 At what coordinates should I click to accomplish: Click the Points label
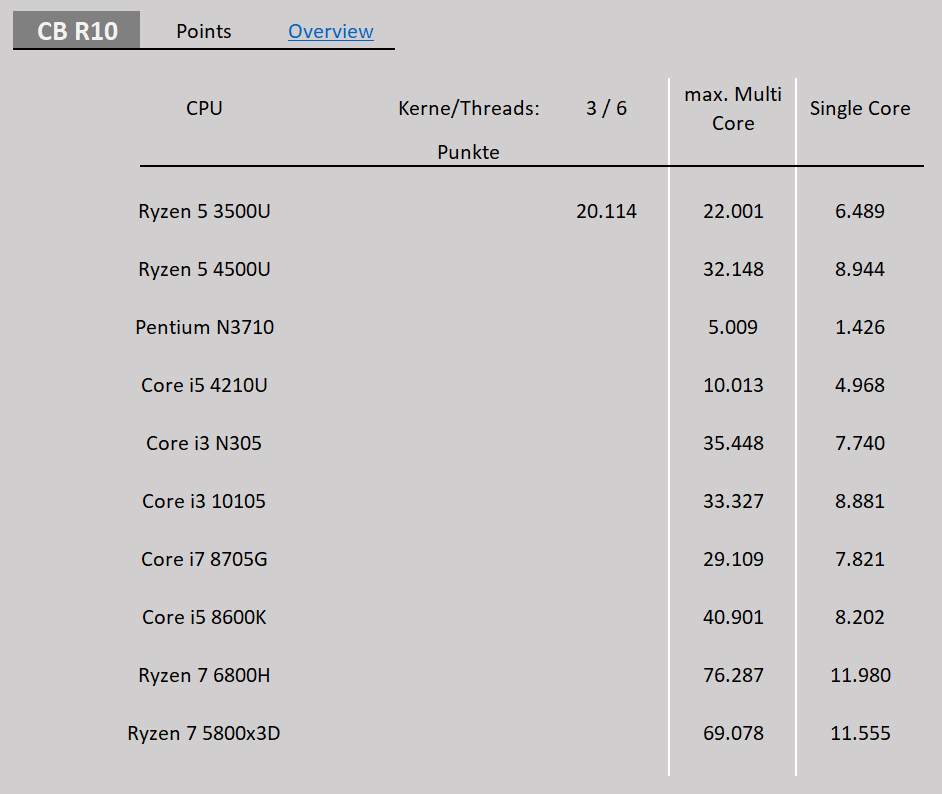(203, 31)
